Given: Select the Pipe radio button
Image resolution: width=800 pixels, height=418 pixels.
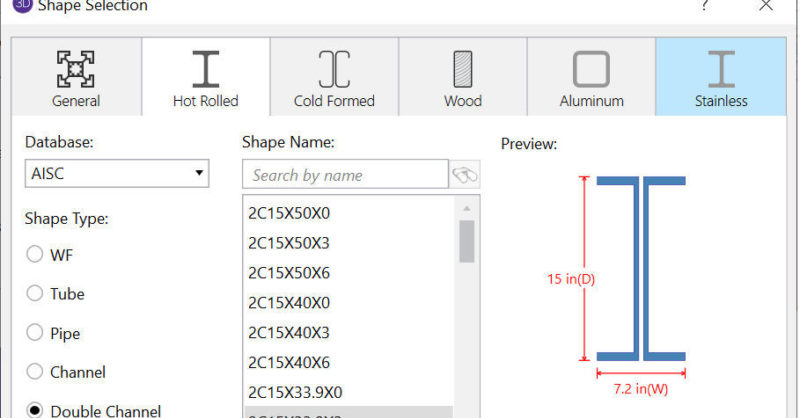Looking at the screenshot, I should tap(35, 333).
